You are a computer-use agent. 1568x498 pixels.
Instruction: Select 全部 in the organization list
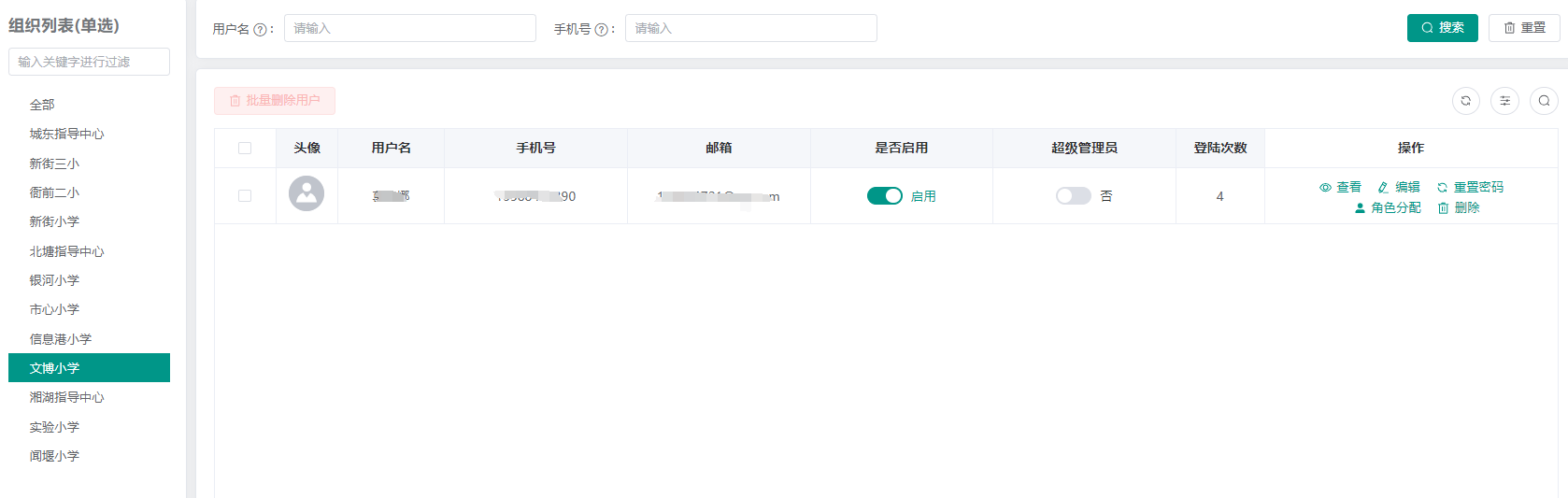89,105
